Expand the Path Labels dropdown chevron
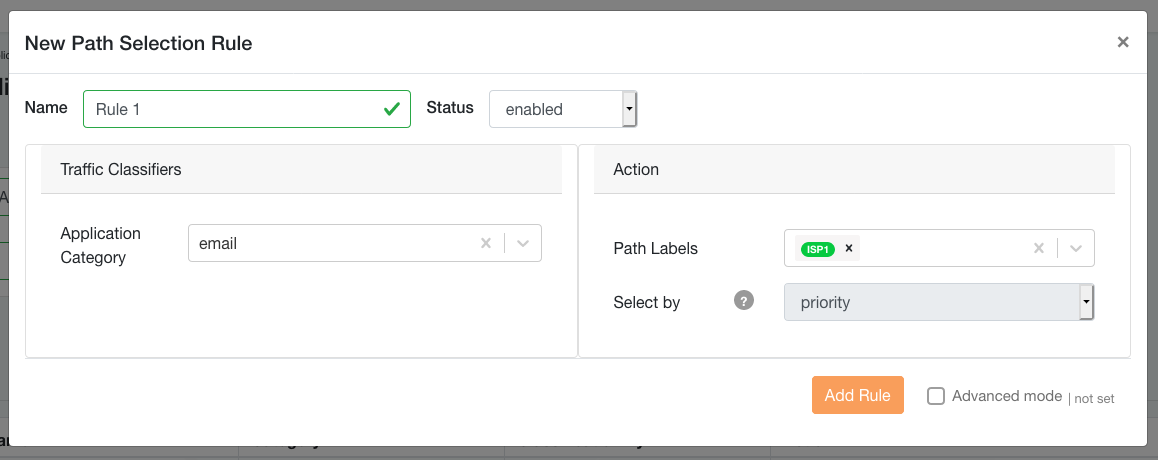 (1076, 249)
